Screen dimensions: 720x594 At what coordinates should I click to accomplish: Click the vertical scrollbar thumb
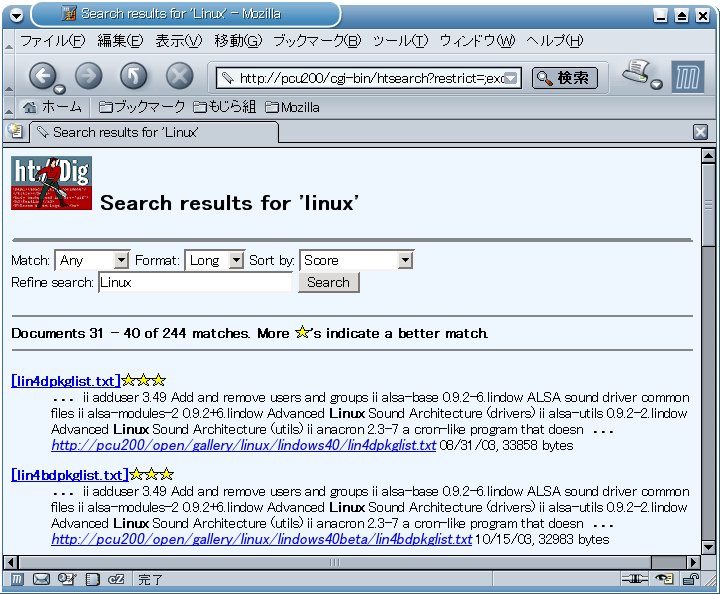(709, 205)
